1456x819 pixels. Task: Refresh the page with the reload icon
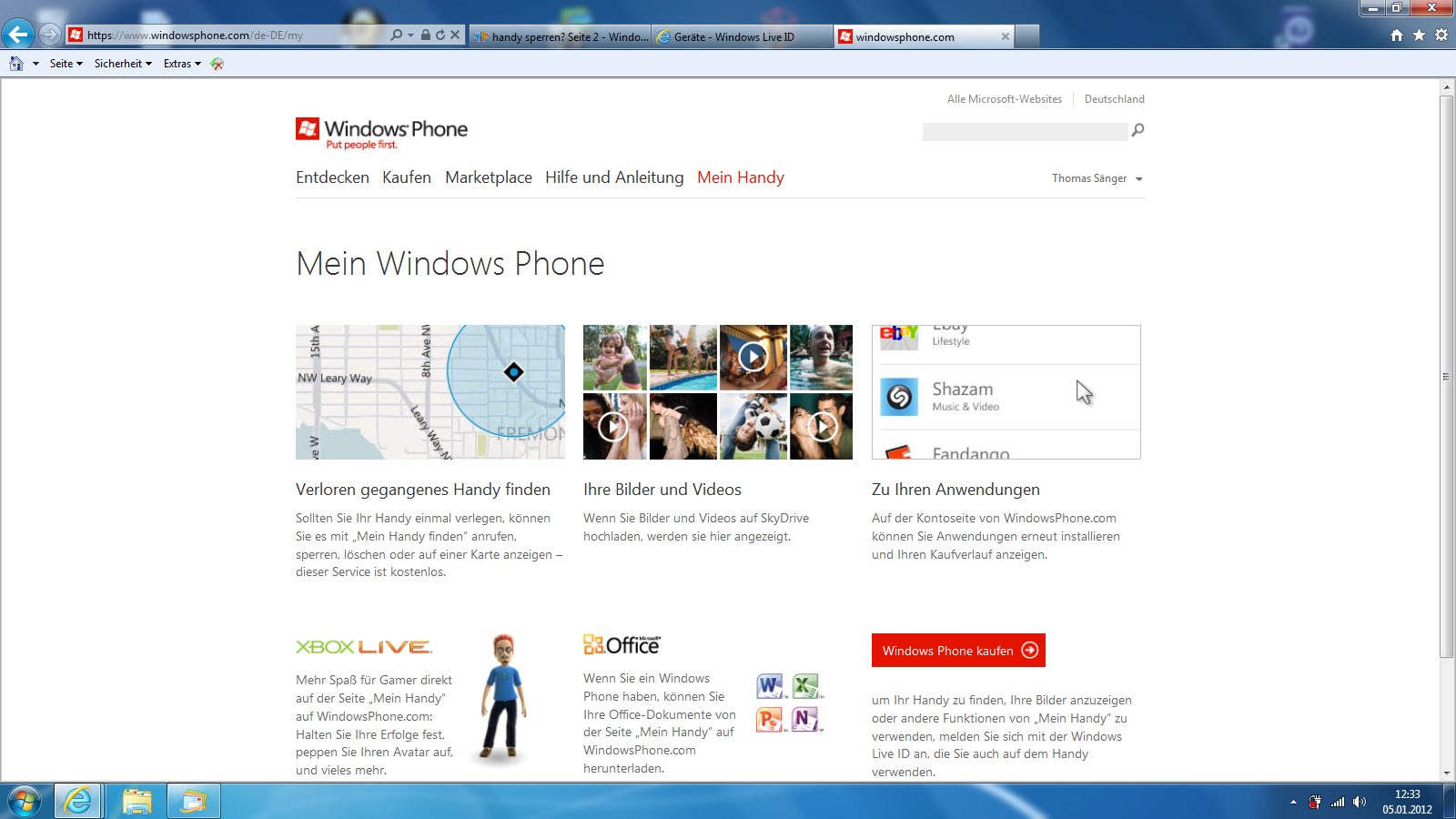tap(440, 35)
